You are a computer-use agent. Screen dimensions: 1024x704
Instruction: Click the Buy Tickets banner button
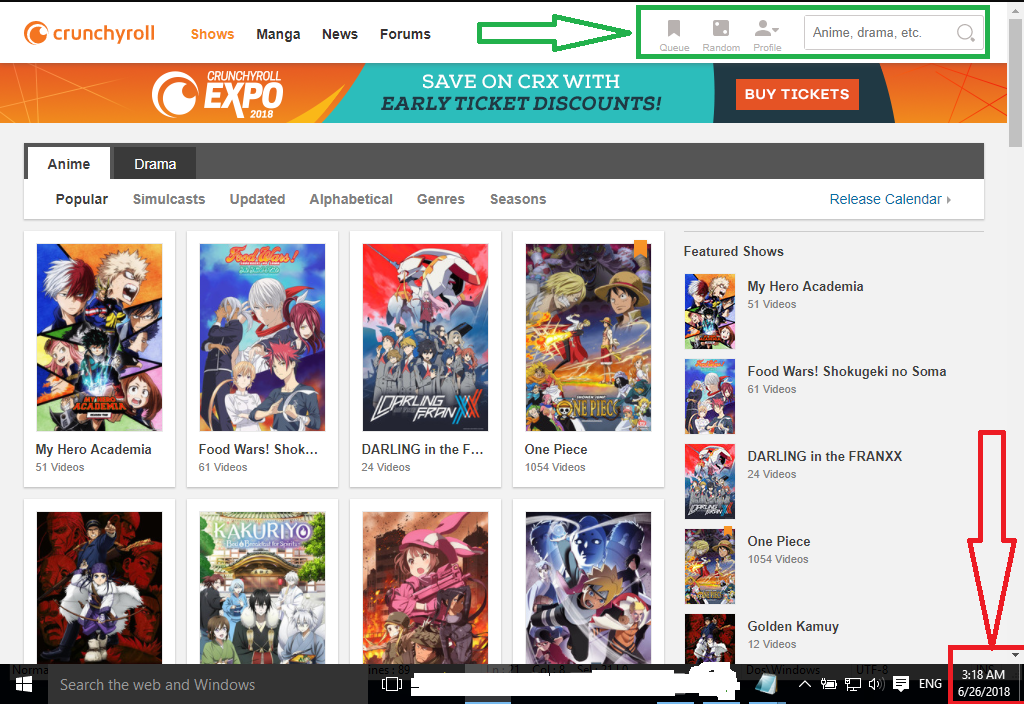[x=797, y=94]
